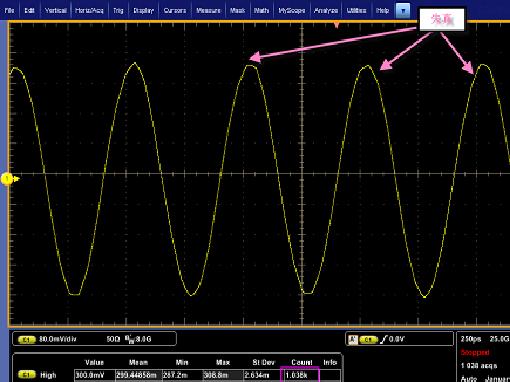The image size is (510, 382).
Task: Open the dropdown arrow button after Help
Action: [403, 11]
